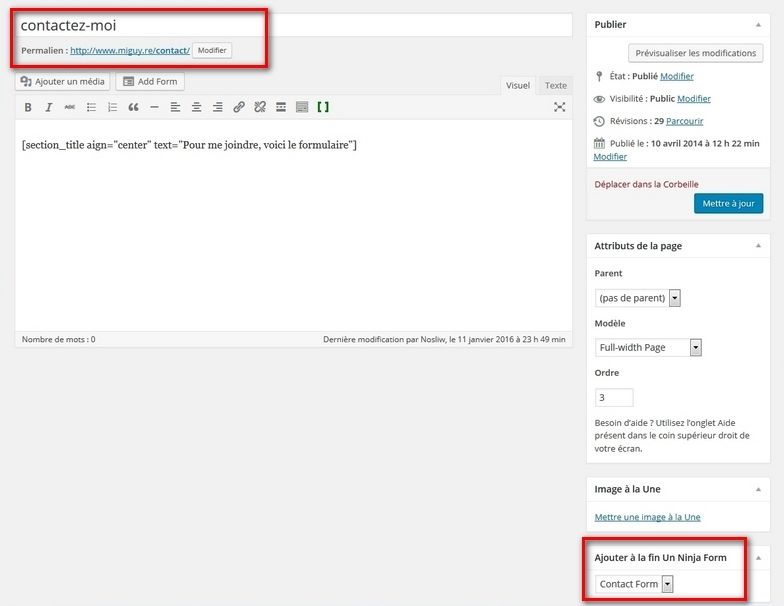Switch to the Visuel editor tab
The width and height of the screenshot is (784, 606).
coord(518,86)
